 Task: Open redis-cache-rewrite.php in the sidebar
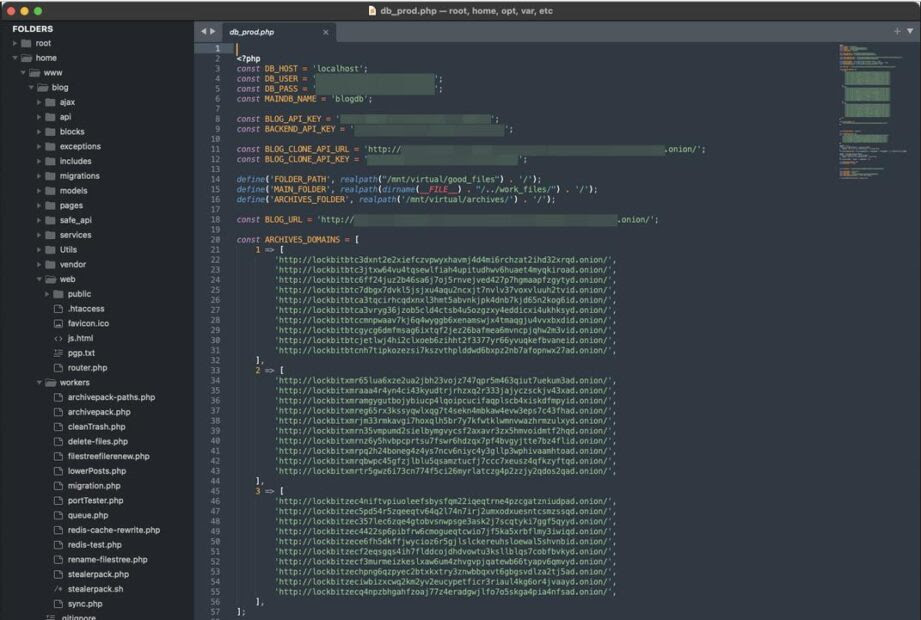click(113, 530)
